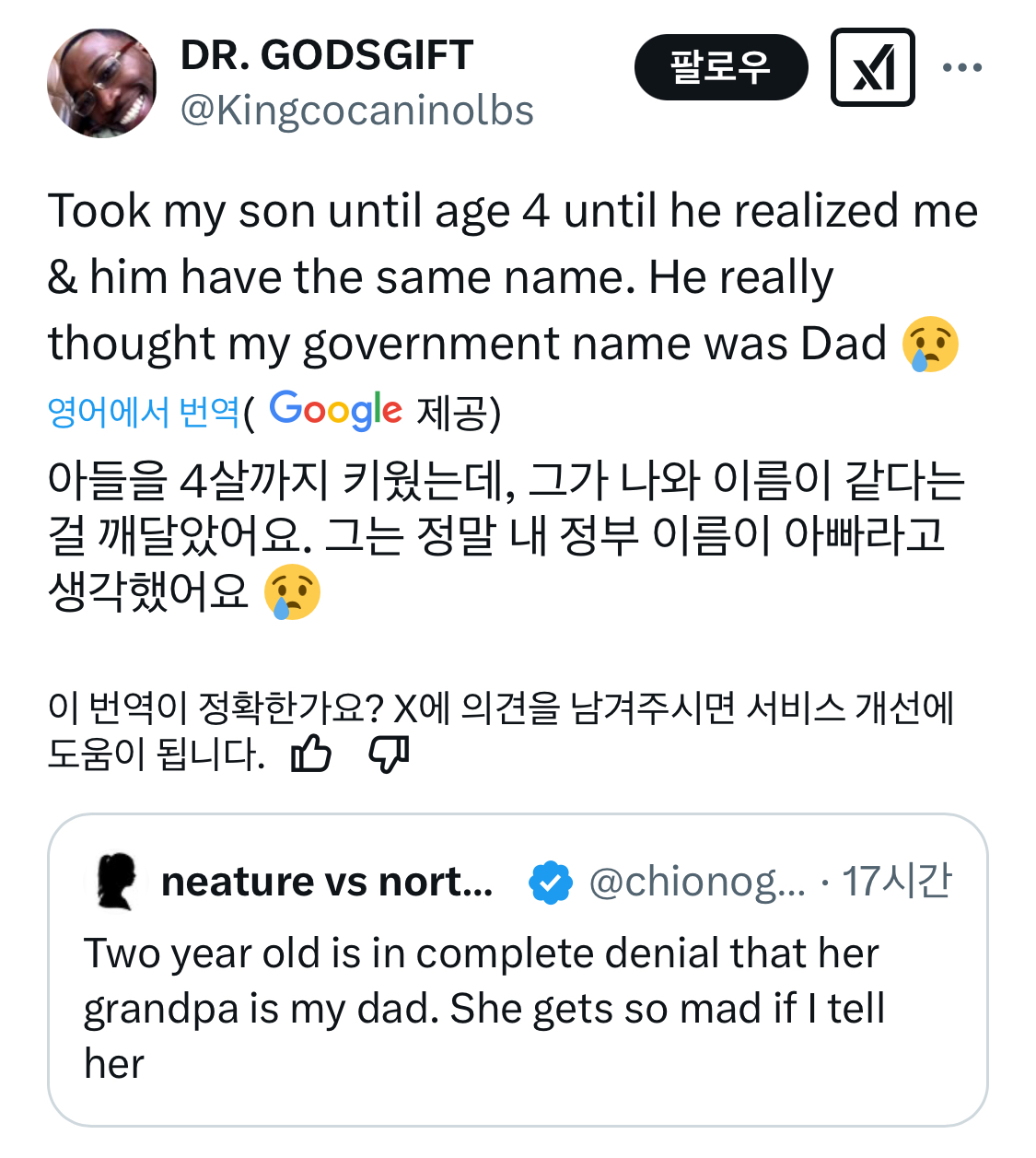Click the @chionog... handle in quoted tweet
Screen dimensions: 1036x1158
coord(697,882)
